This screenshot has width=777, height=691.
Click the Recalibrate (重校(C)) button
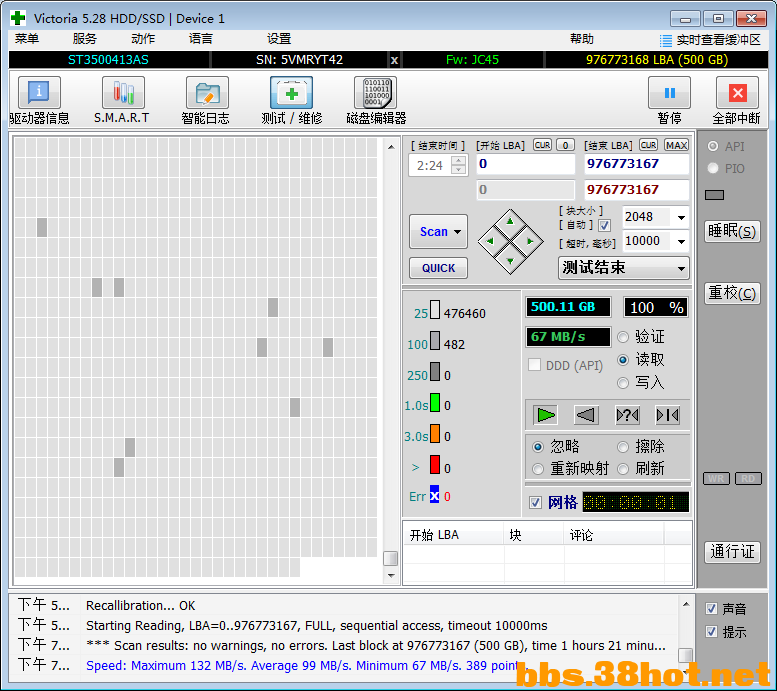(732, 293)
